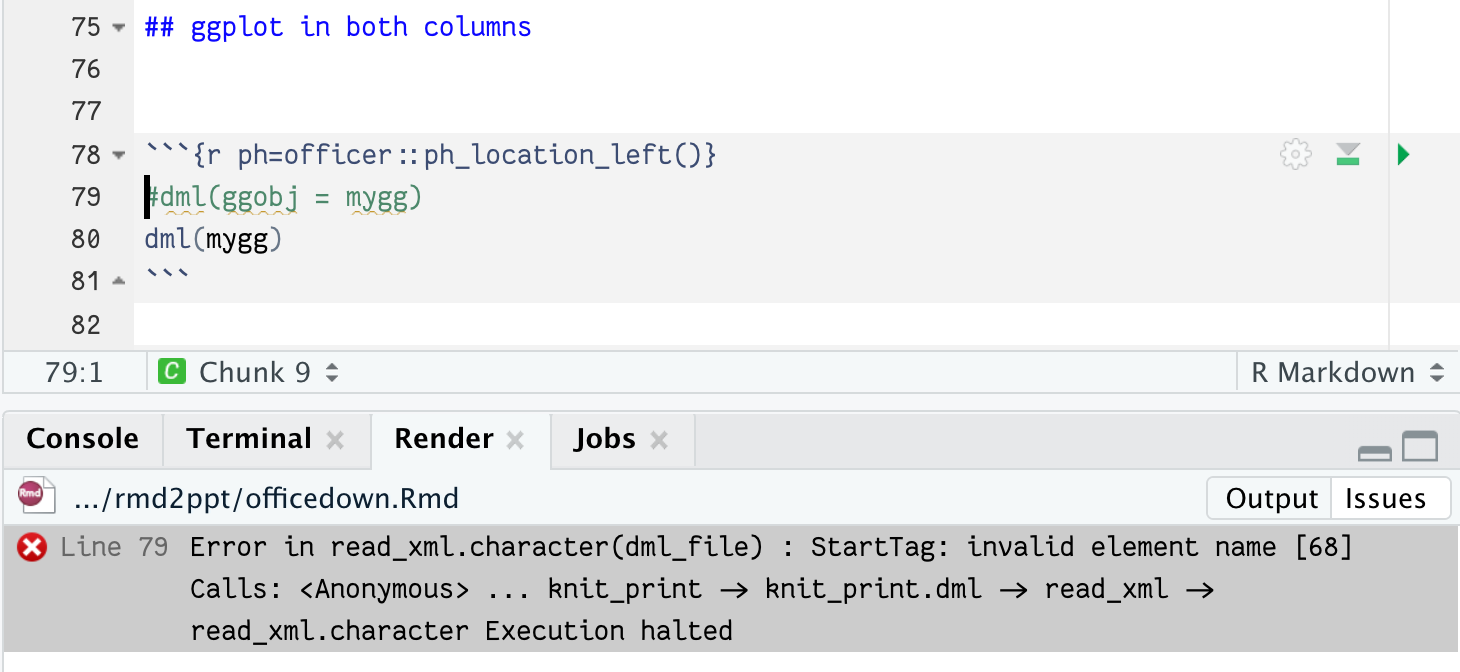1460x672 pixels.
Task: Place cursor in commented line '#dml(ggobj = mygg)'
Action: click(284, 198)
